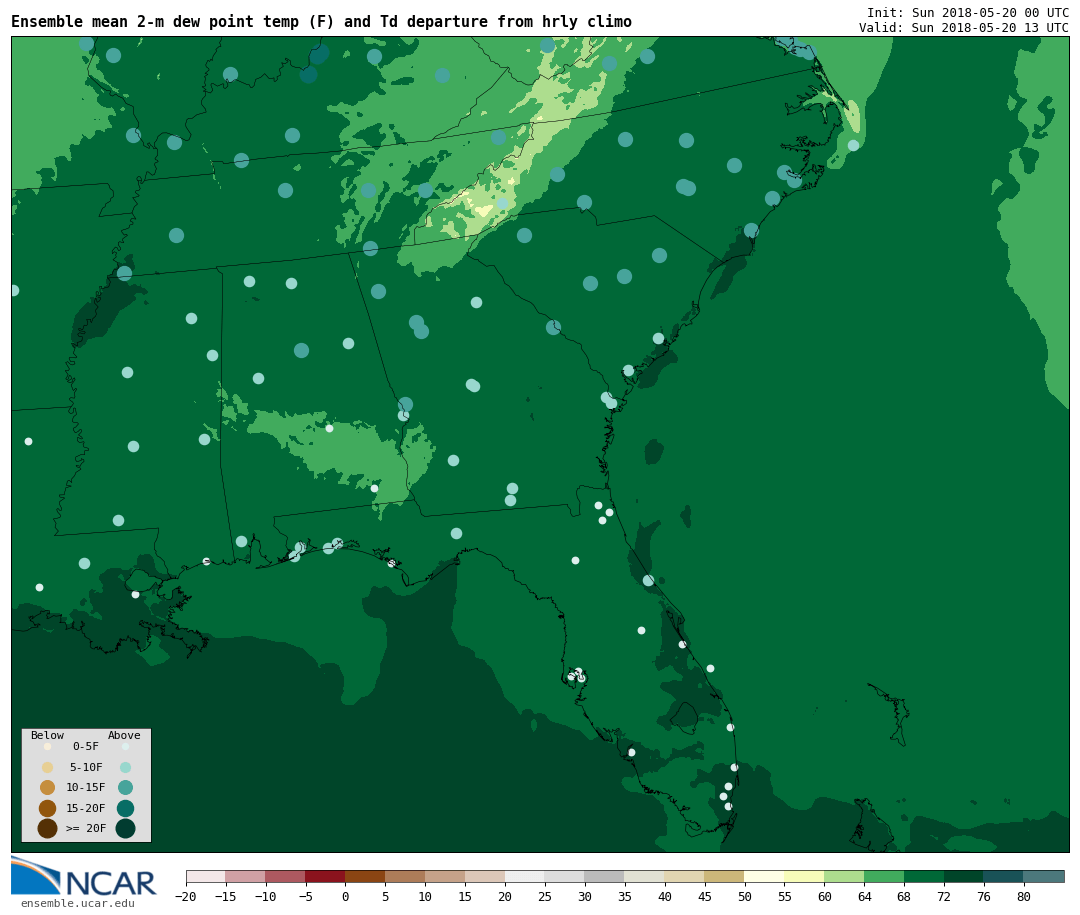The height and width of the screenshot is (915, 1080).
Task: Select the 45 to 50 khaki swatch
Action: pyautogui.click(x=725, y=876)
